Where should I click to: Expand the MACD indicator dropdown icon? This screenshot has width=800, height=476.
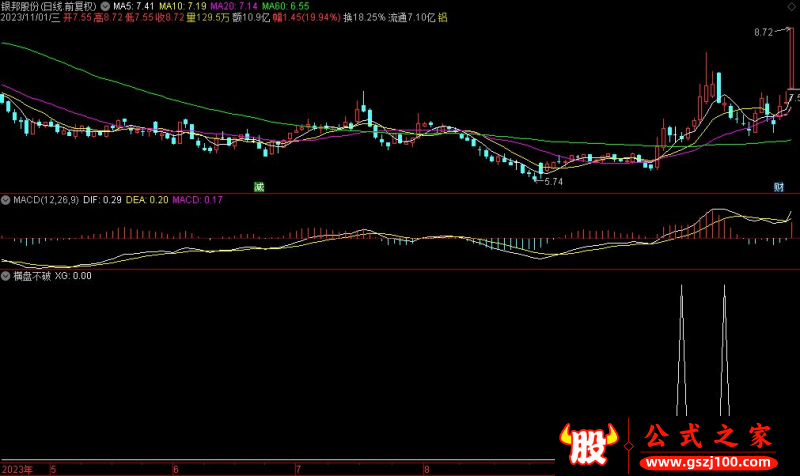(6, 200)
